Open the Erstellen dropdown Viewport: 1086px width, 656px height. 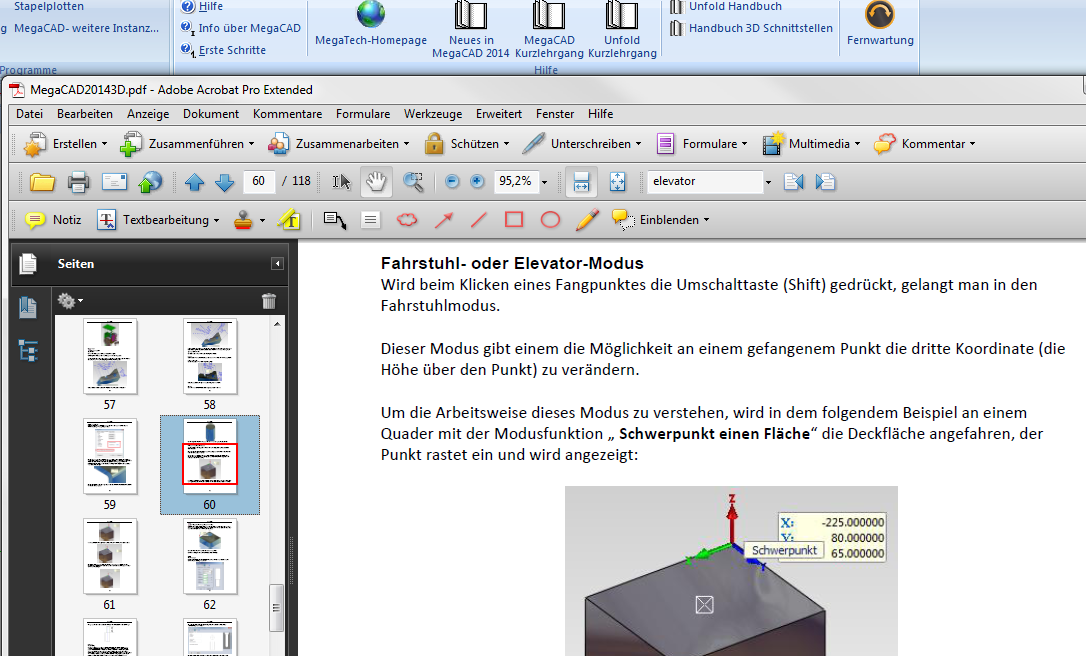pos(66,144)
